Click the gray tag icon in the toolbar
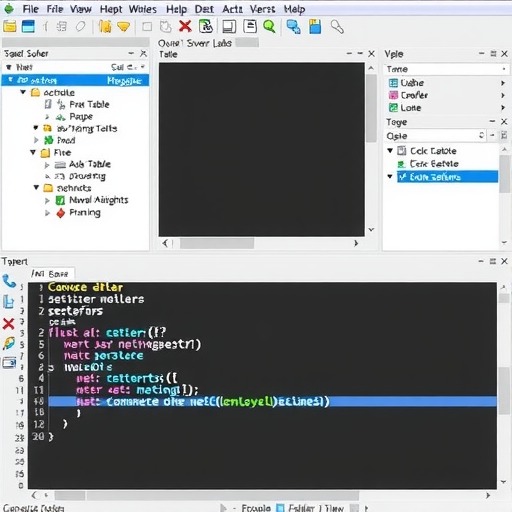Image resolution: width=512 pixels, height=512 pixels. (x=80, y=26)
